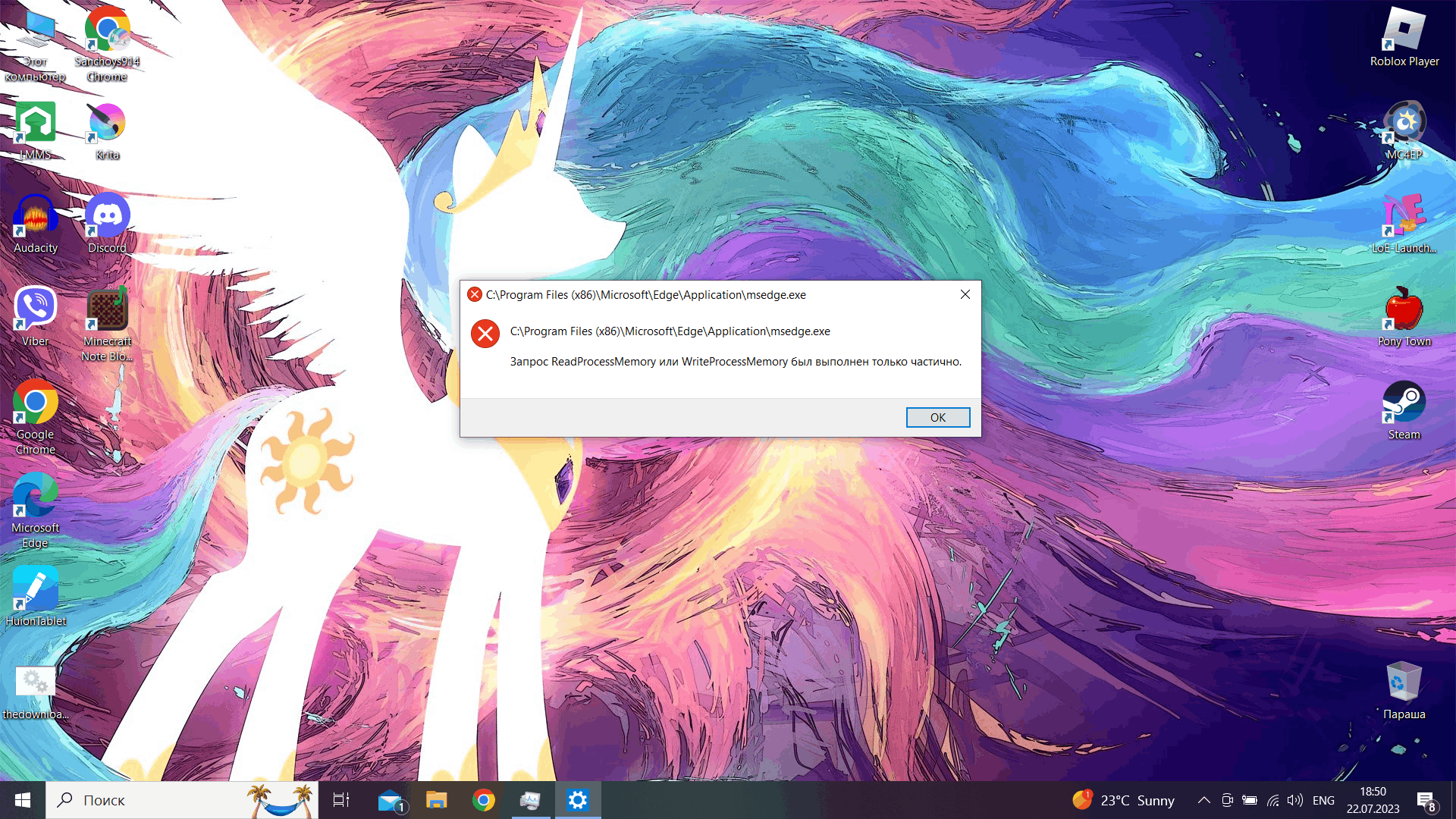
Task: Click the Start menu button
Action: point(22,800)
